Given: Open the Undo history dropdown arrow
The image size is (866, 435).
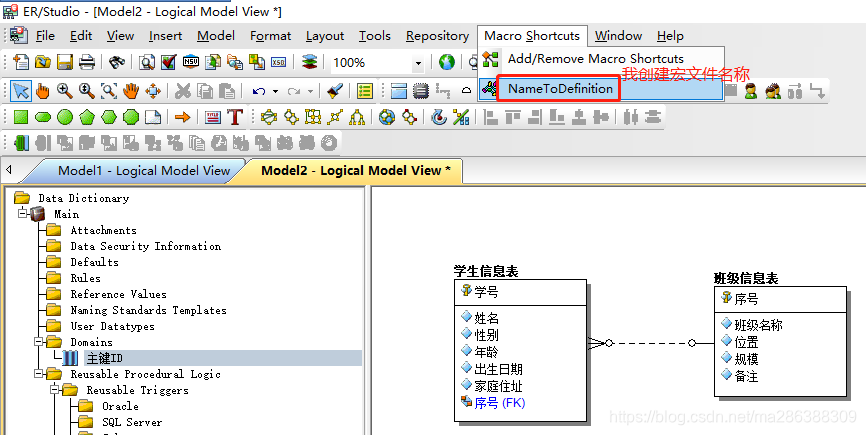Looking at the screenshot, I should click(x=275, y=91).
